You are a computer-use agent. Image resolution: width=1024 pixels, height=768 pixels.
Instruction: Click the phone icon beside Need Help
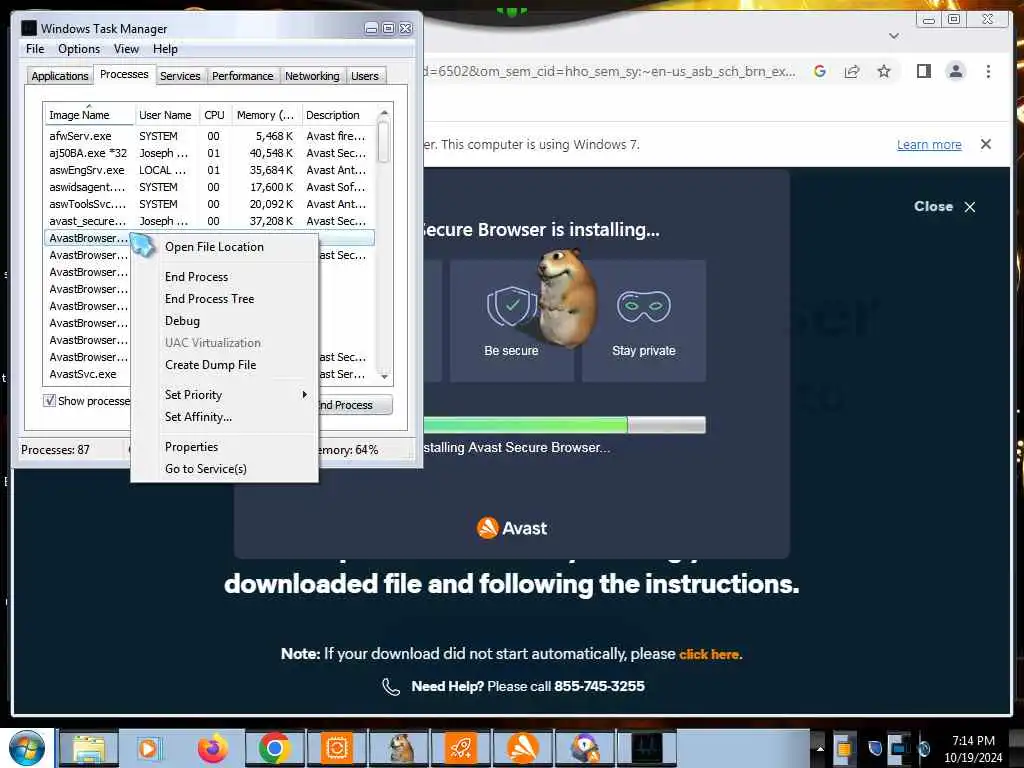point(391,686)
